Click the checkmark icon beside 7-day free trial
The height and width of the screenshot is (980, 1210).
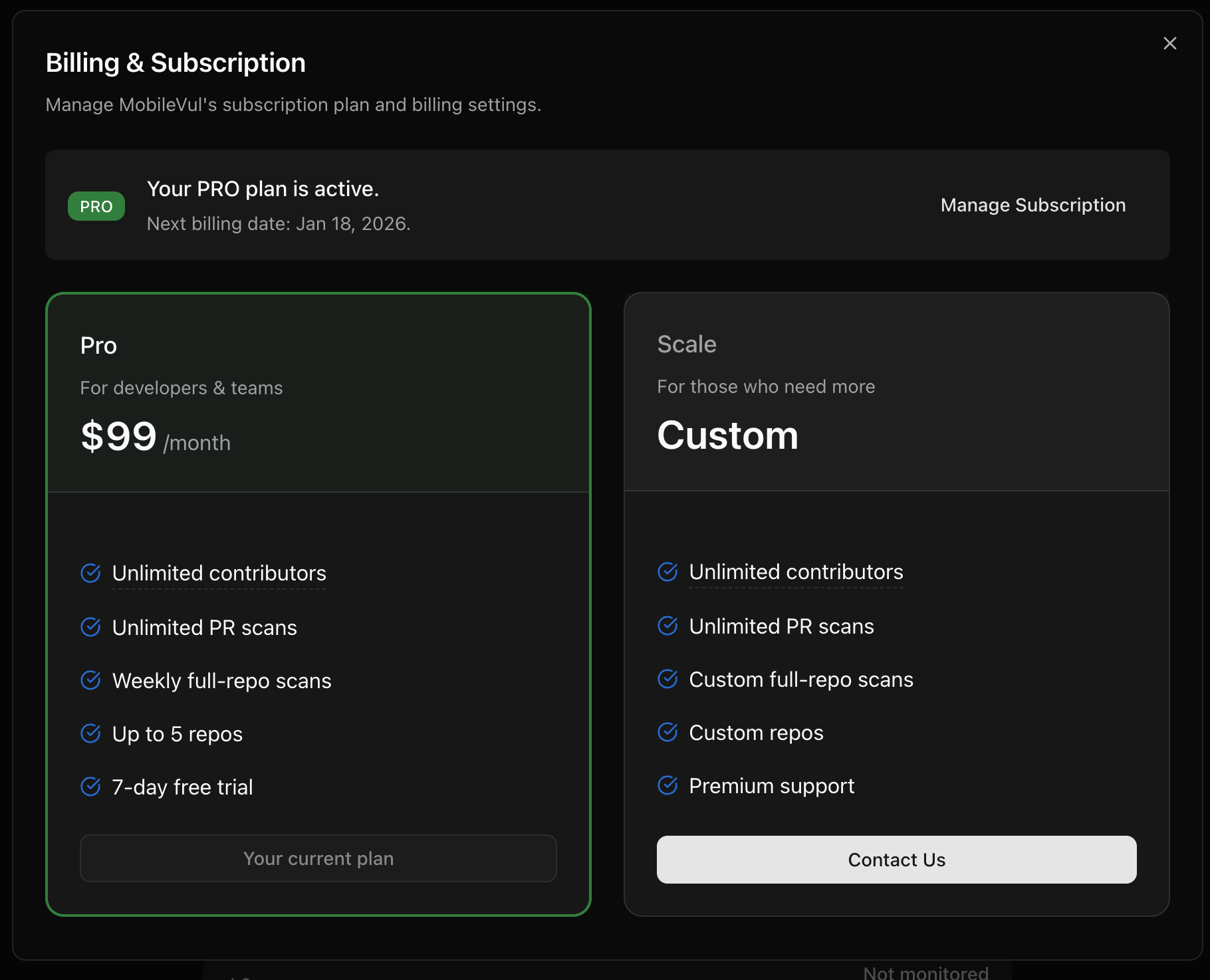point(90,787)
